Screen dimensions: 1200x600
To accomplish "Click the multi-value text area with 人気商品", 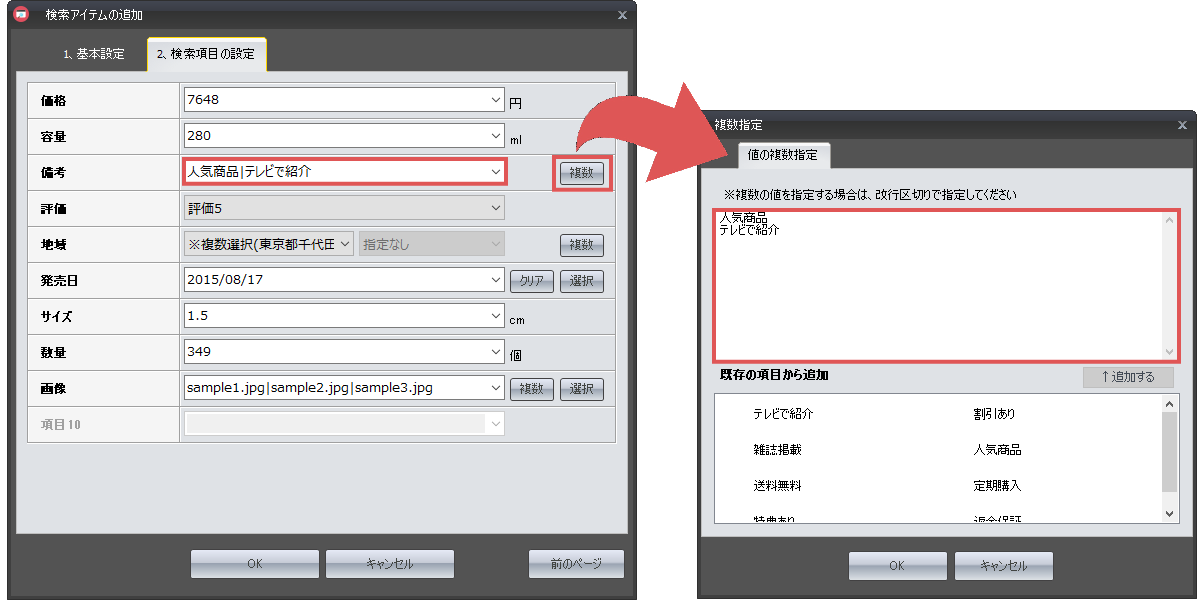I will click(938, 285).
